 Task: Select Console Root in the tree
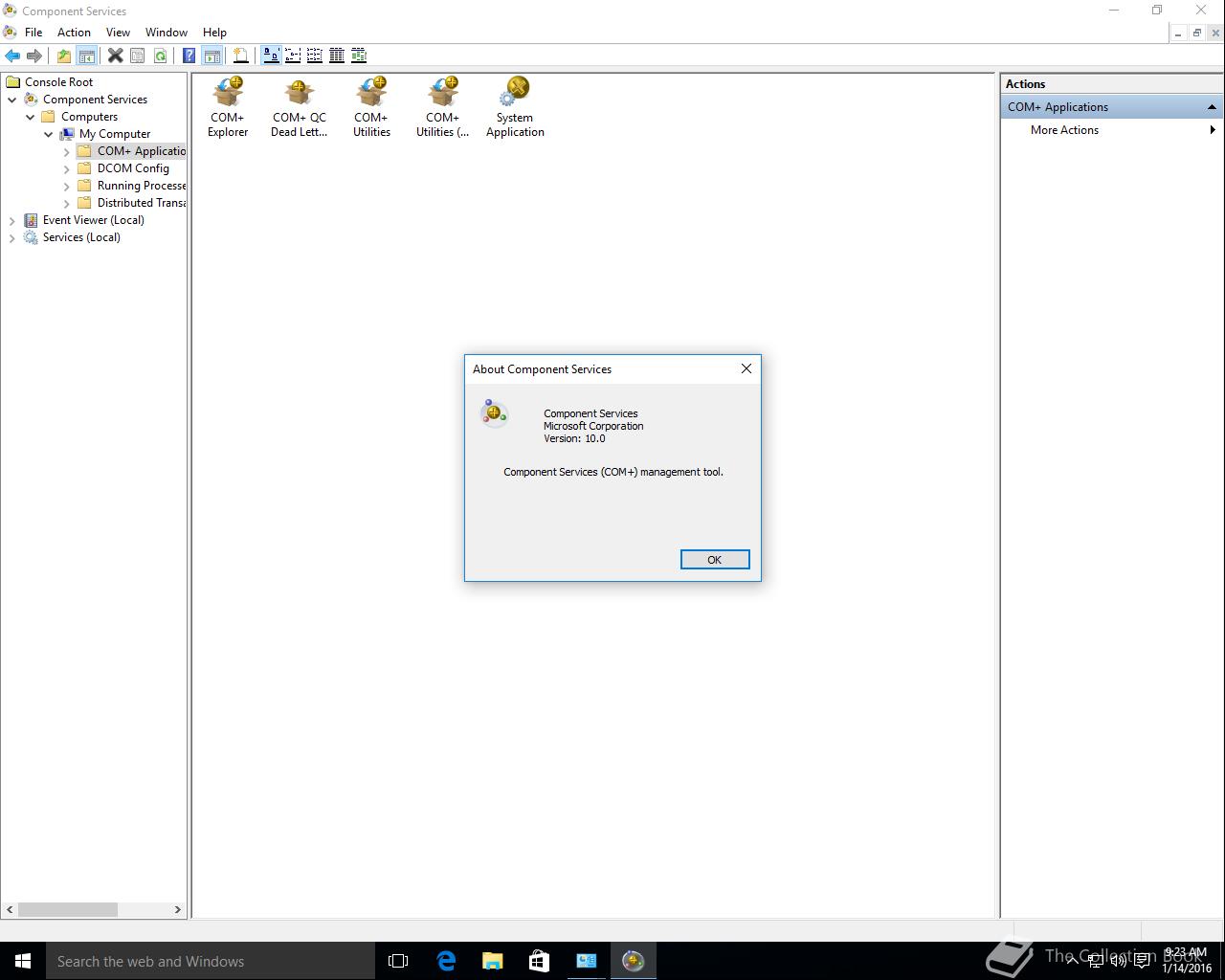tap(59, 82)
